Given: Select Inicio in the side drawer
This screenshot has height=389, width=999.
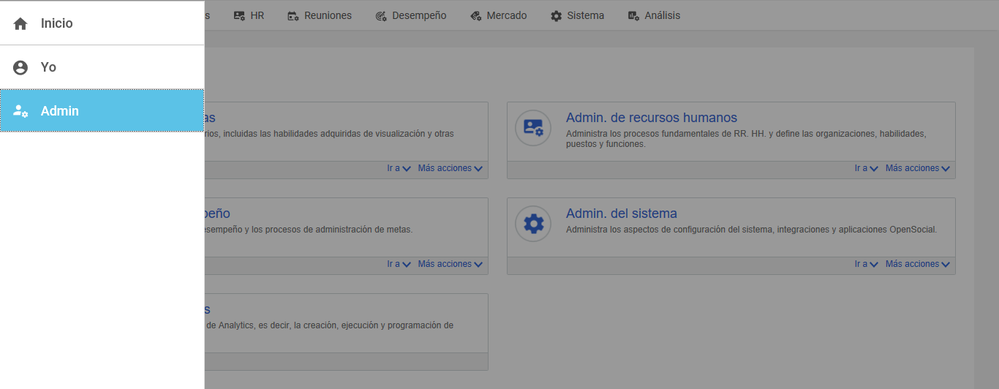Looking at the screenshot, I should pos(102,23).
